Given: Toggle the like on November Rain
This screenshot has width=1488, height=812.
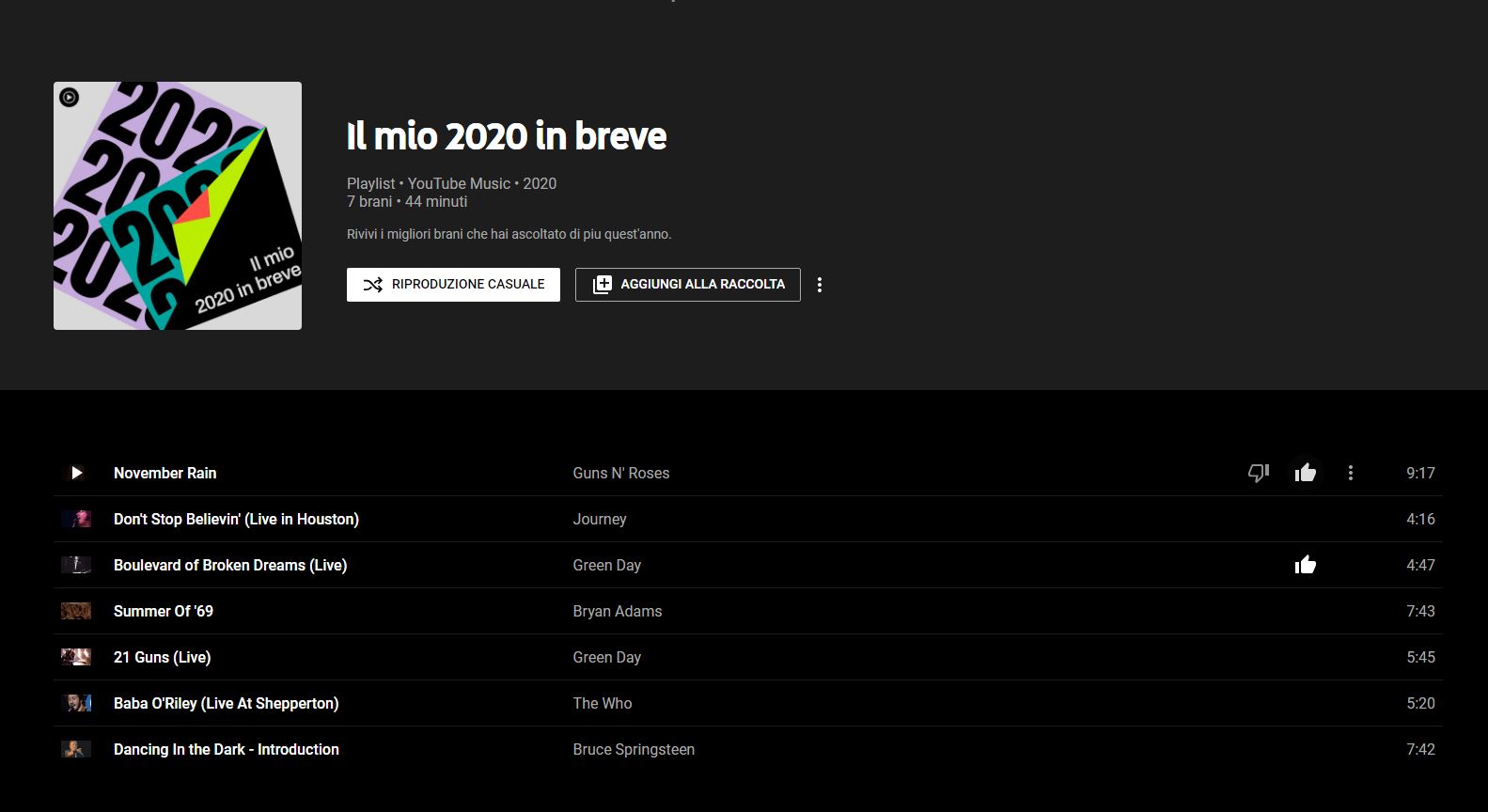Looking at the screenshot, I should 1306,473.
